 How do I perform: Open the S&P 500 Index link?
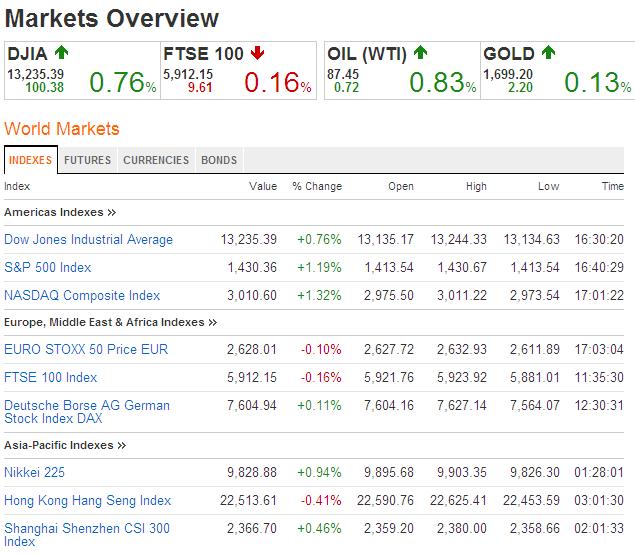(48, 267)
